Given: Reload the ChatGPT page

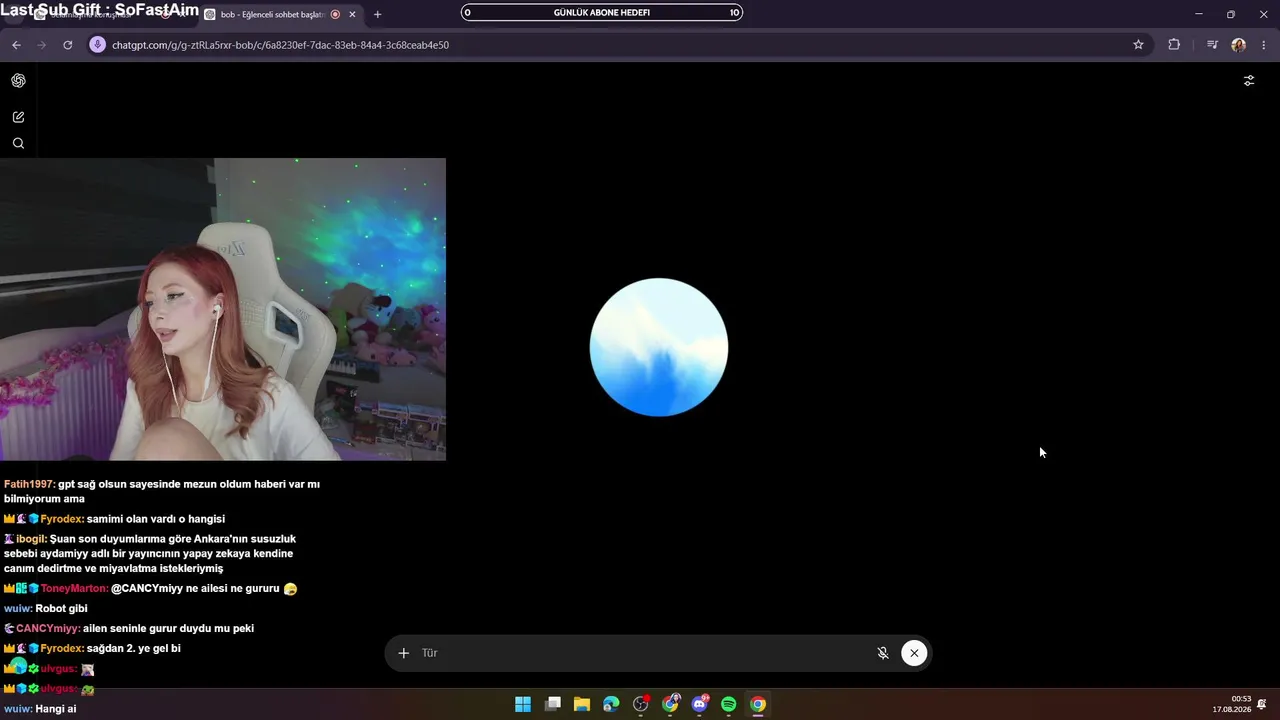Looking at the screenshot, I should coord(67,45).
